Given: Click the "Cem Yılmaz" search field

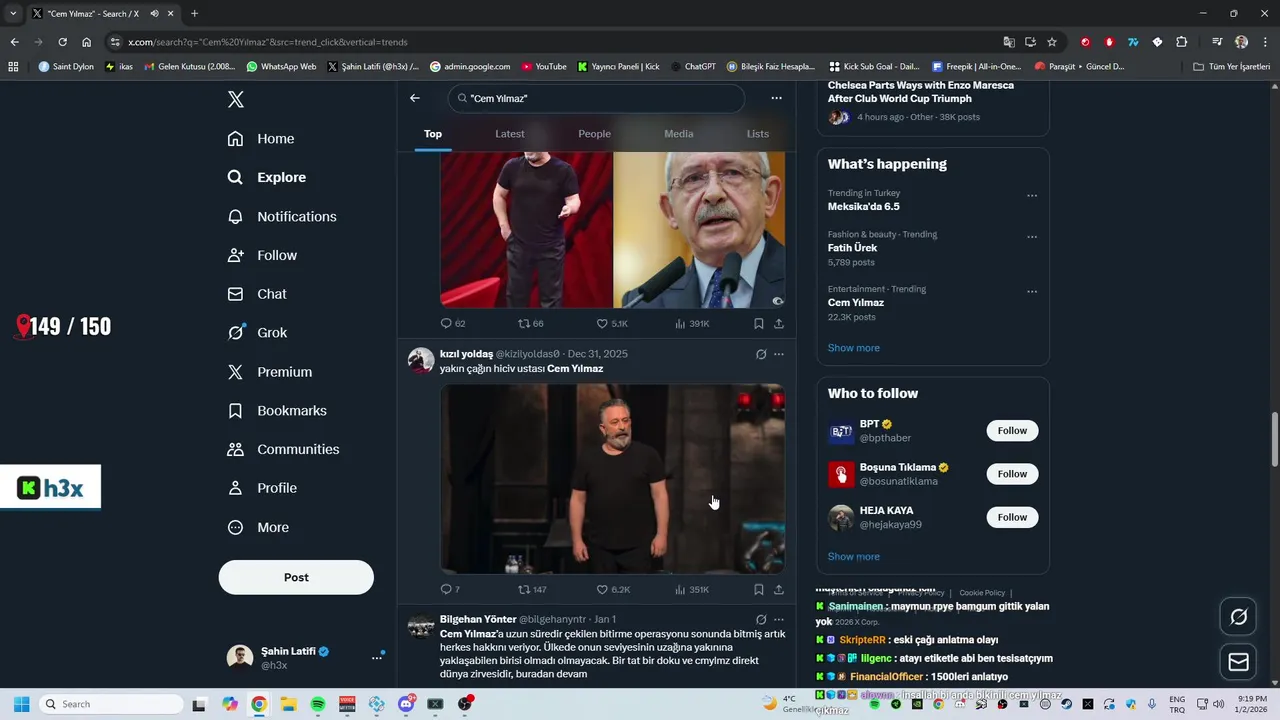Looking at the screenshot, I should click(x=597, y=98).
